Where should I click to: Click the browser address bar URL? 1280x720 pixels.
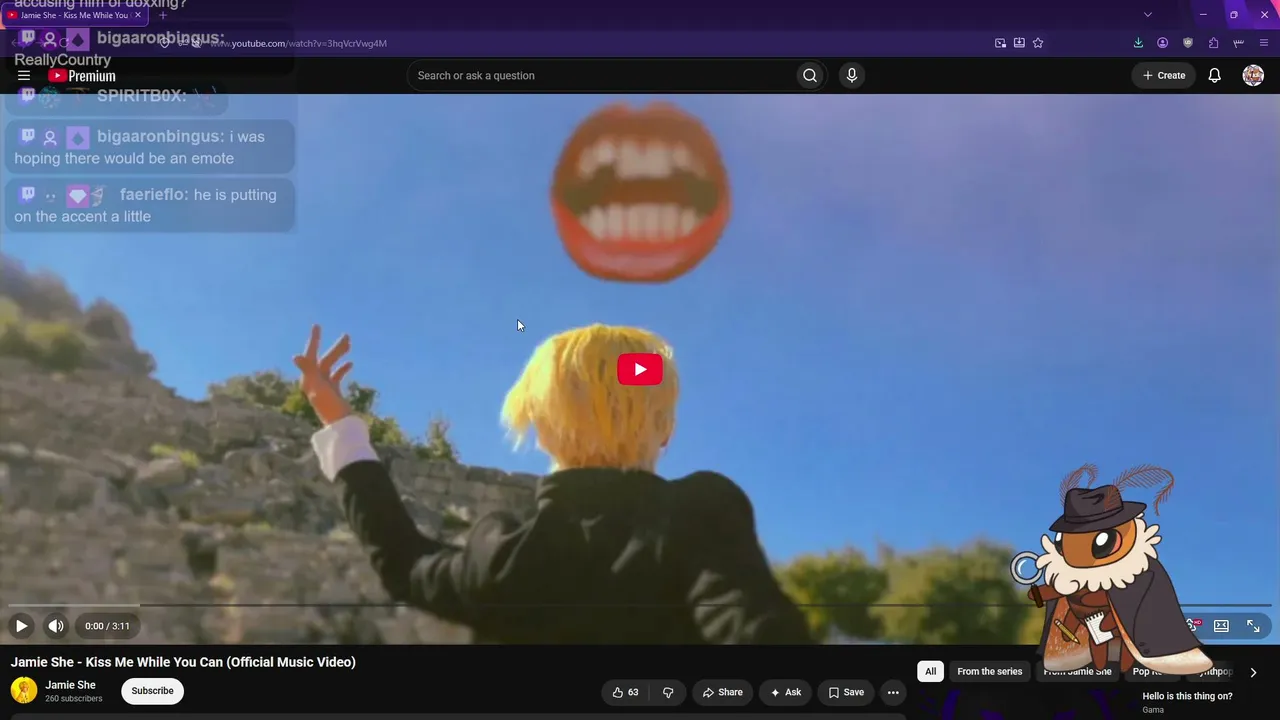[x=298, y=43]
